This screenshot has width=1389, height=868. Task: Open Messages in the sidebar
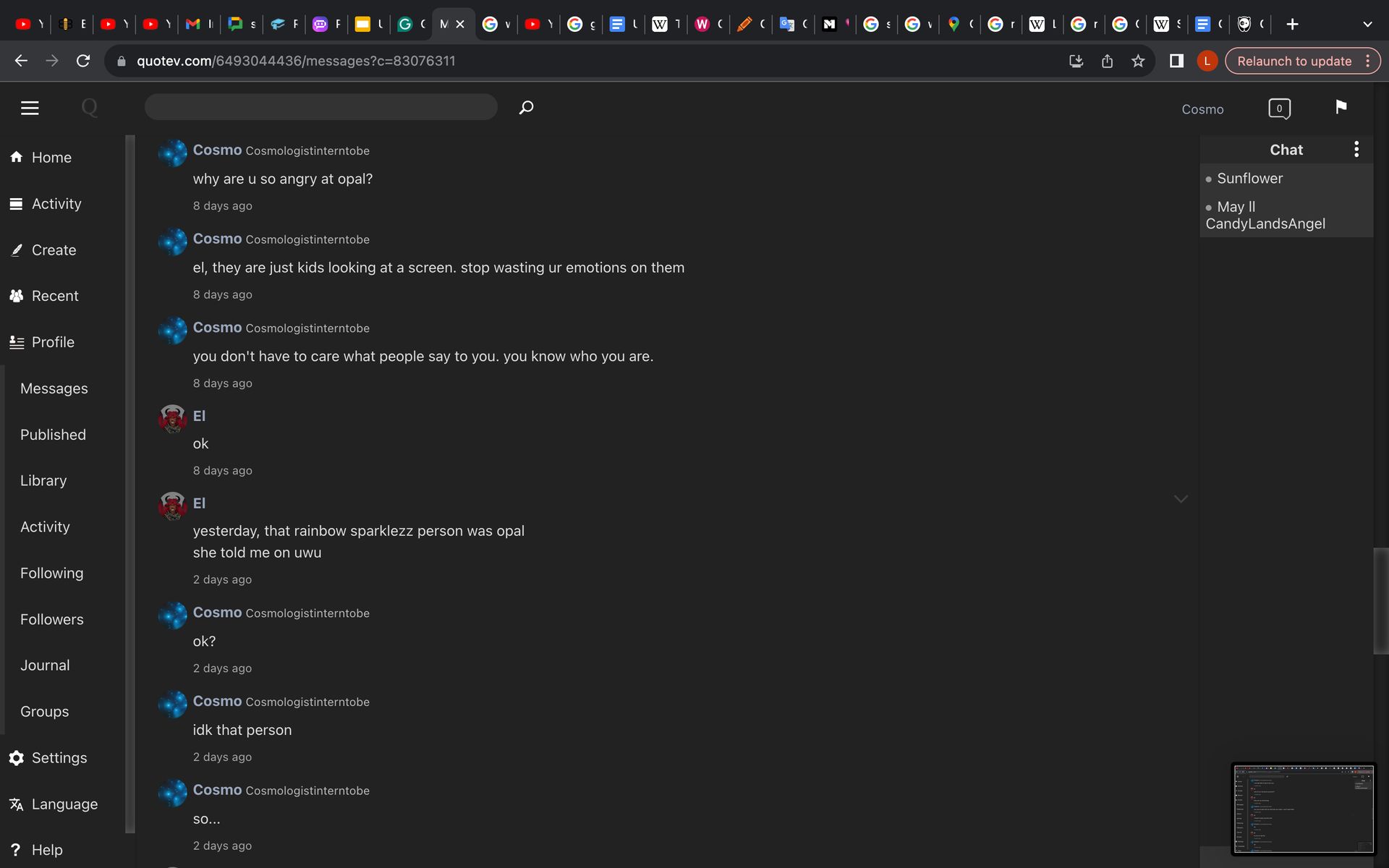[x=54, y=388]
